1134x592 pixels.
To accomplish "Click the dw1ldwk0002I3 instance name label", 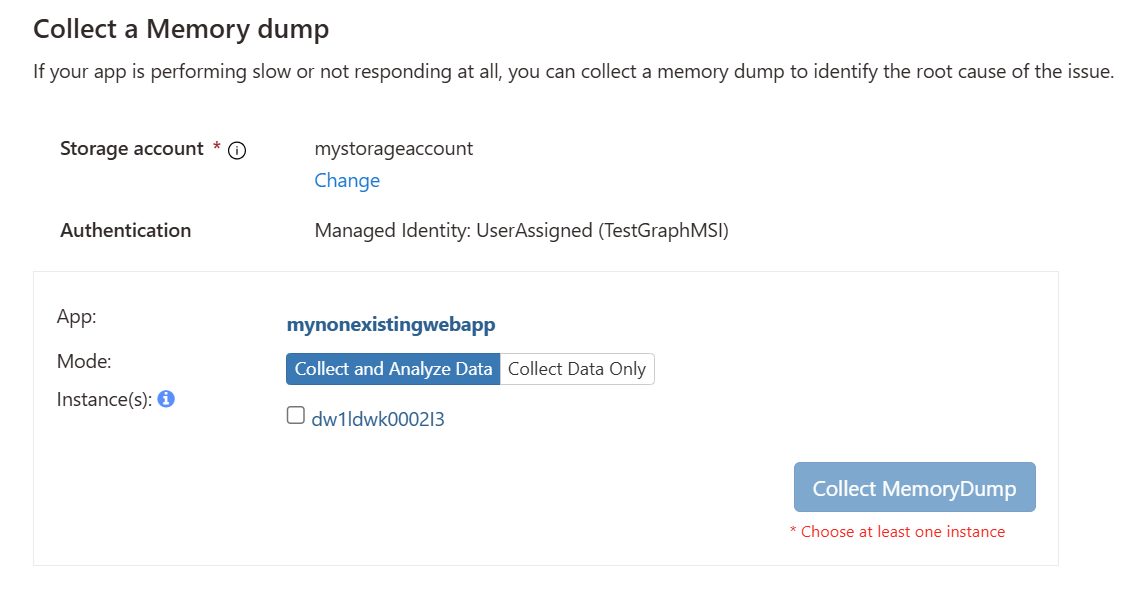I will tap(378, 419).
